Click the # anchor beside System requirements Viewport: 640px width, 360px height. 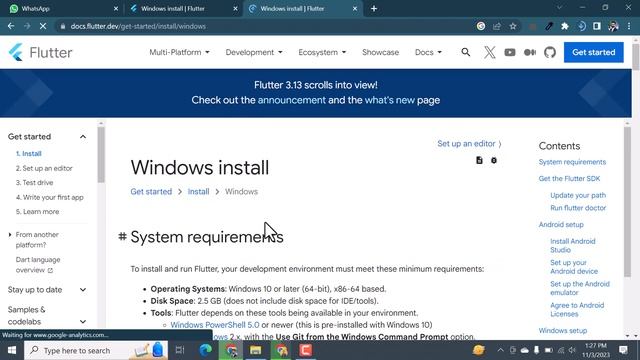122,237
